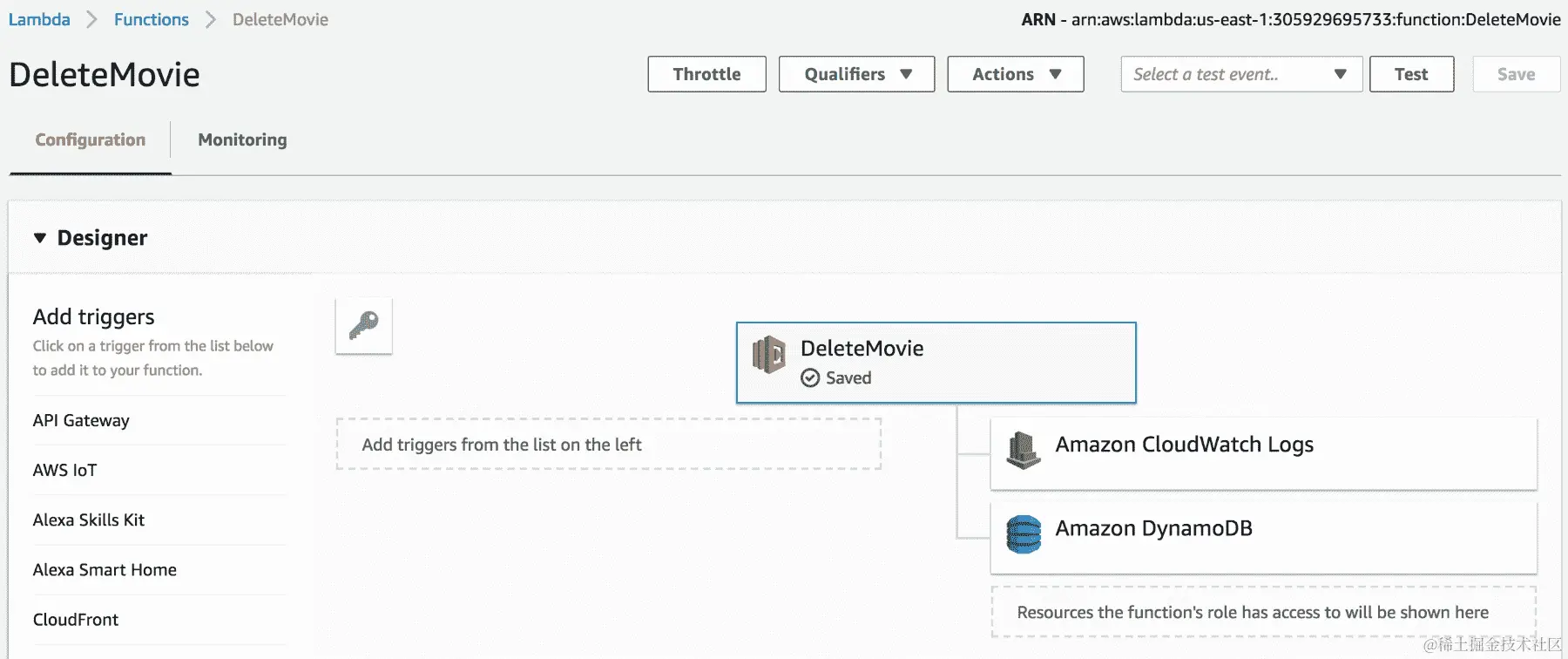Image resolution: width=1568 pixels, height=659 pixels.
Task: Add API Gateway trigger from list
Action: point(81,420)
